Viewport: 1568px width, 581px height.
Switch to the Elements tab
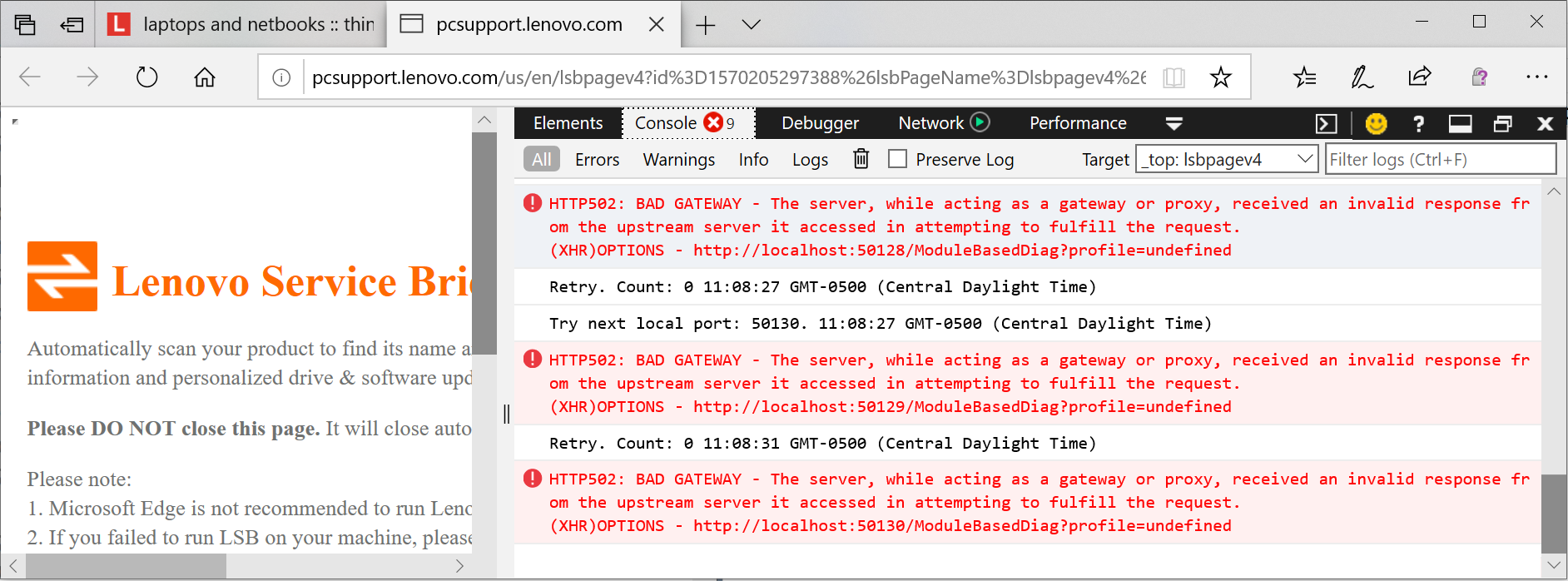(568, 123)
